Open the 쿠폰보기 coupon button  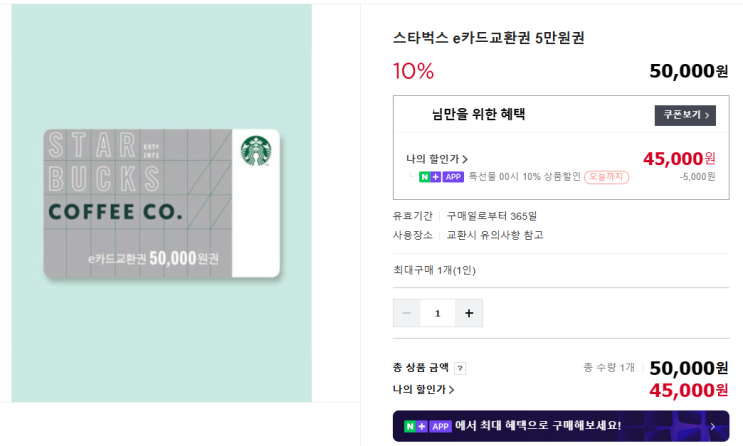(x=684, y=115)
